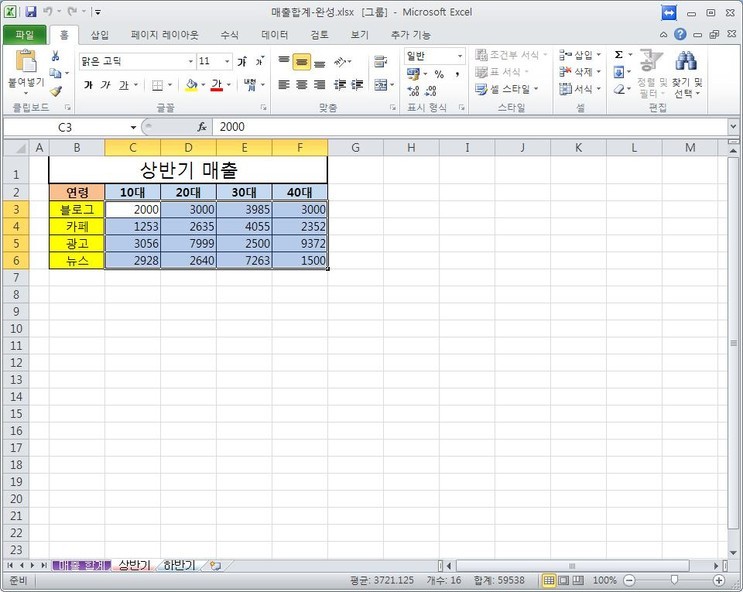Screen dimensions: 743x592
Task: Toggle bold formatting (가)
Action: coord(88,85)
